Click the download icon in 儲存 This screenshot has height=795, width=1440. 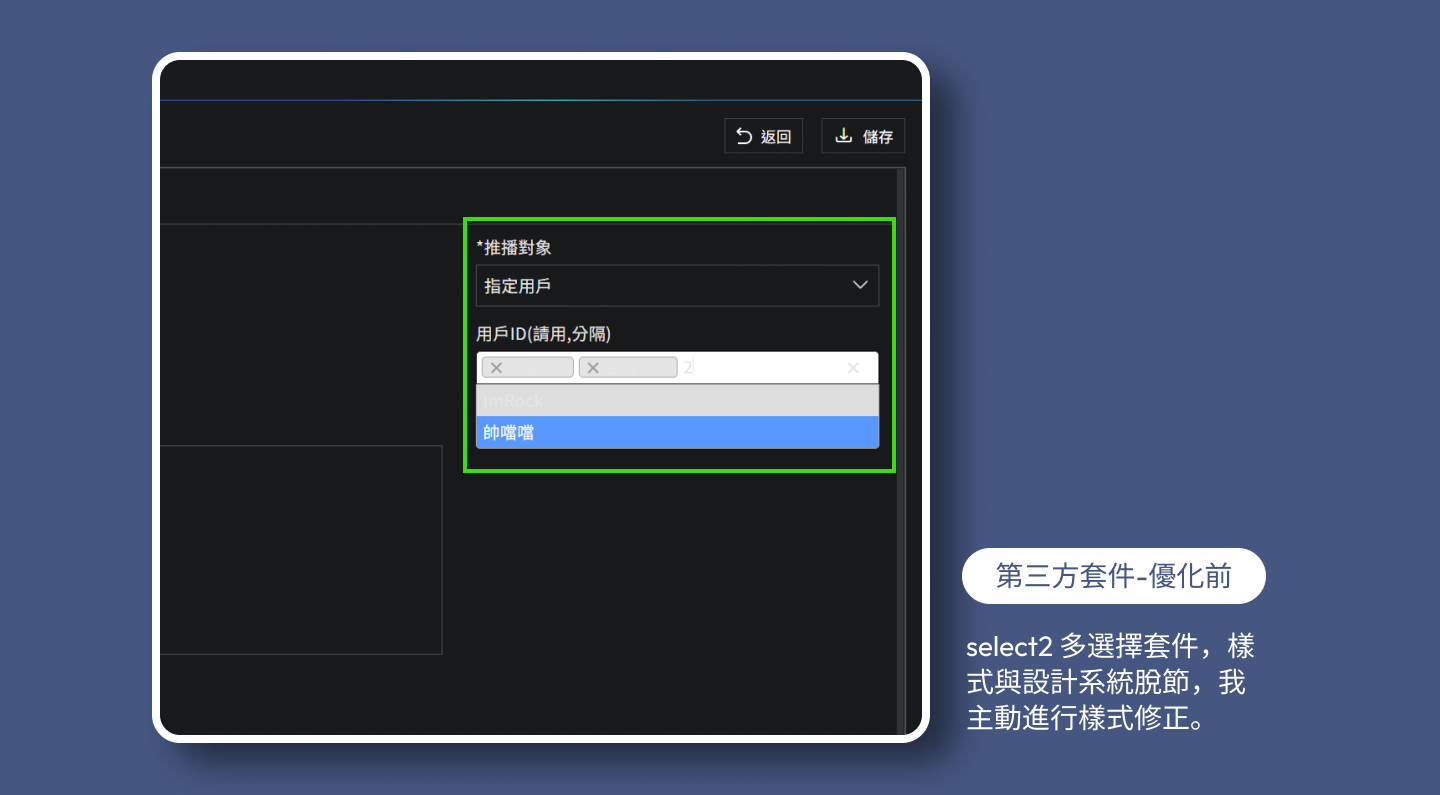pyautogui.click(x=844, y=136)
